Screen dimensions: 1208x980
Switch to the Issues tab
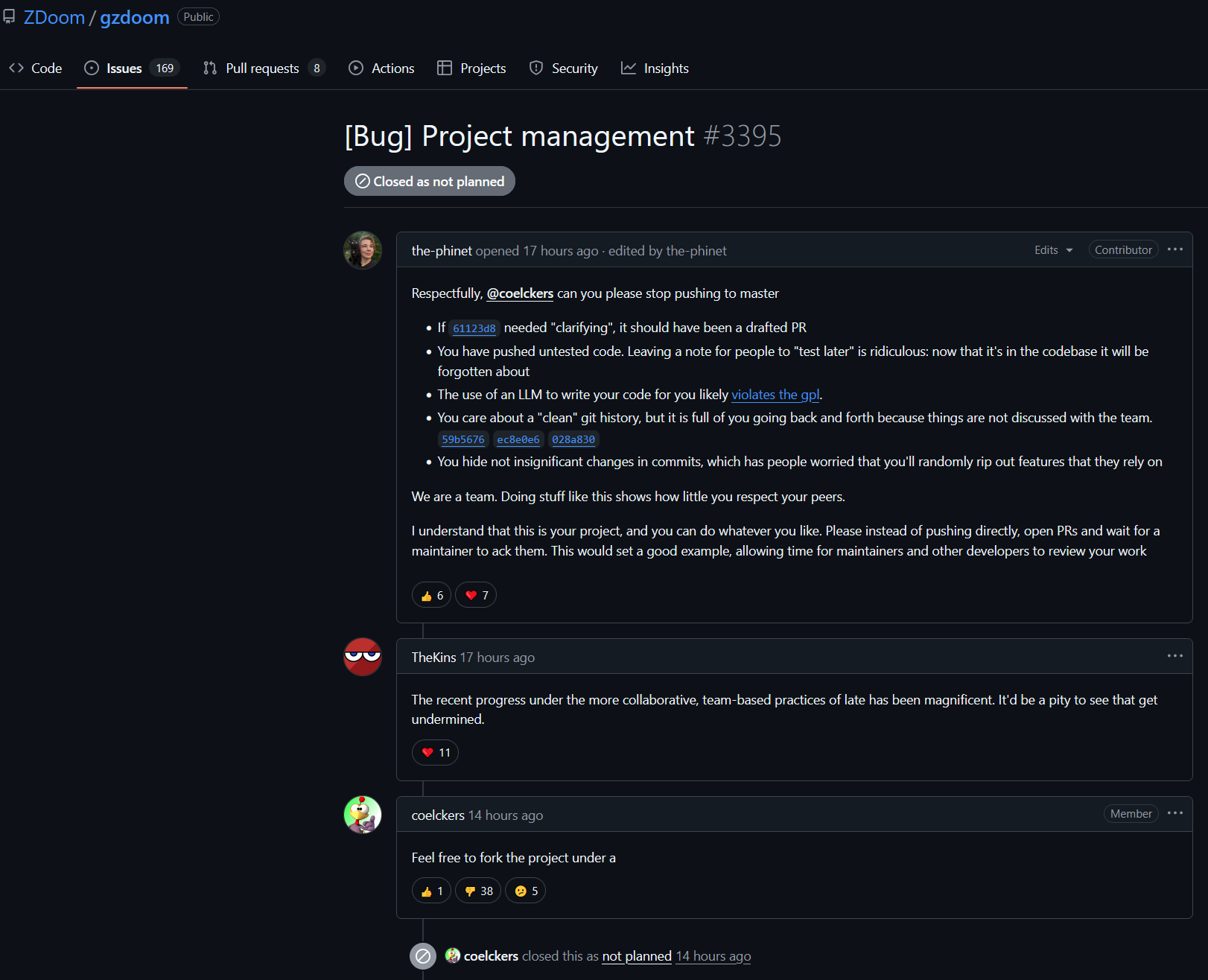(132, 69)
